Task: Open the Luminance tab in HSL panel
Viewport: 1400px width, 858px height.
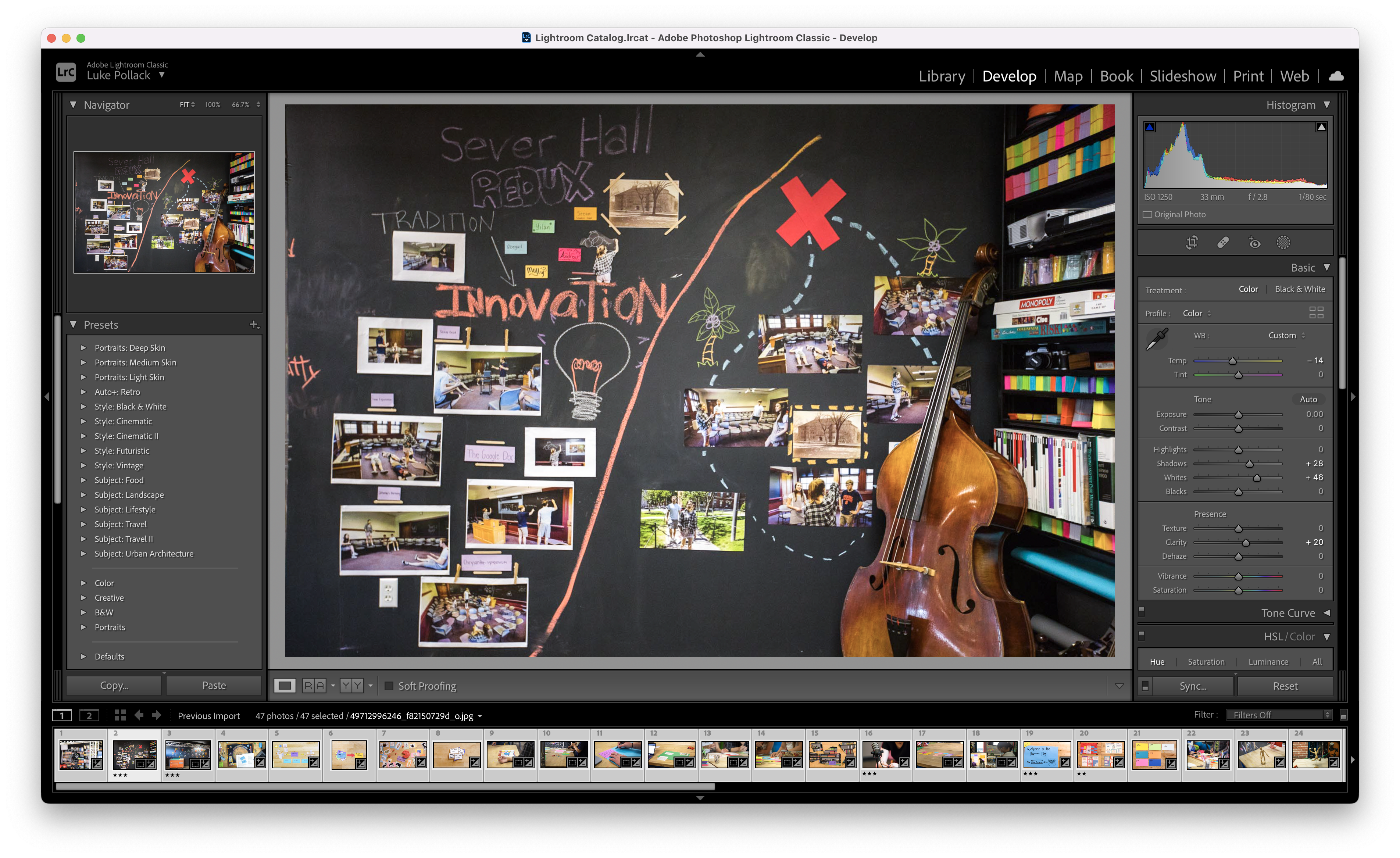Action: (x=1268, y=662)
